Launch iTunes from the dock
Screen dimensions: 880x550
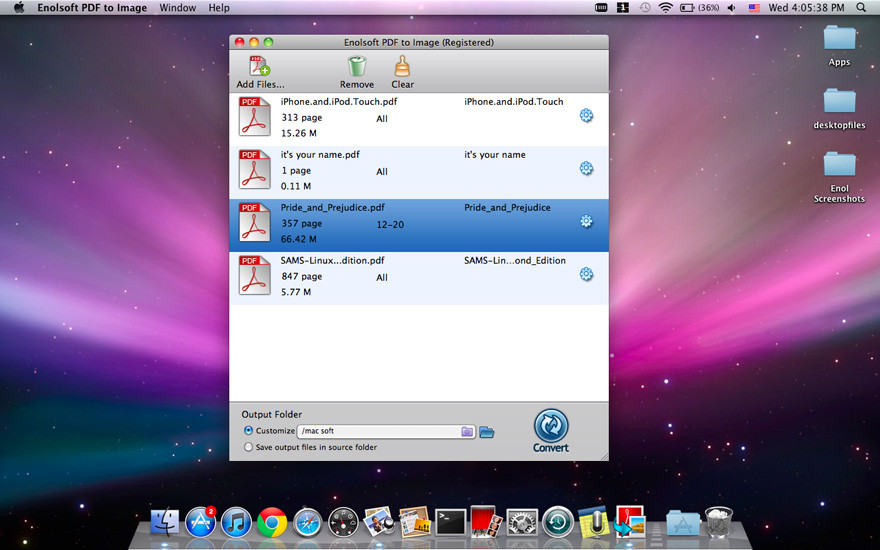pos(236,523)
